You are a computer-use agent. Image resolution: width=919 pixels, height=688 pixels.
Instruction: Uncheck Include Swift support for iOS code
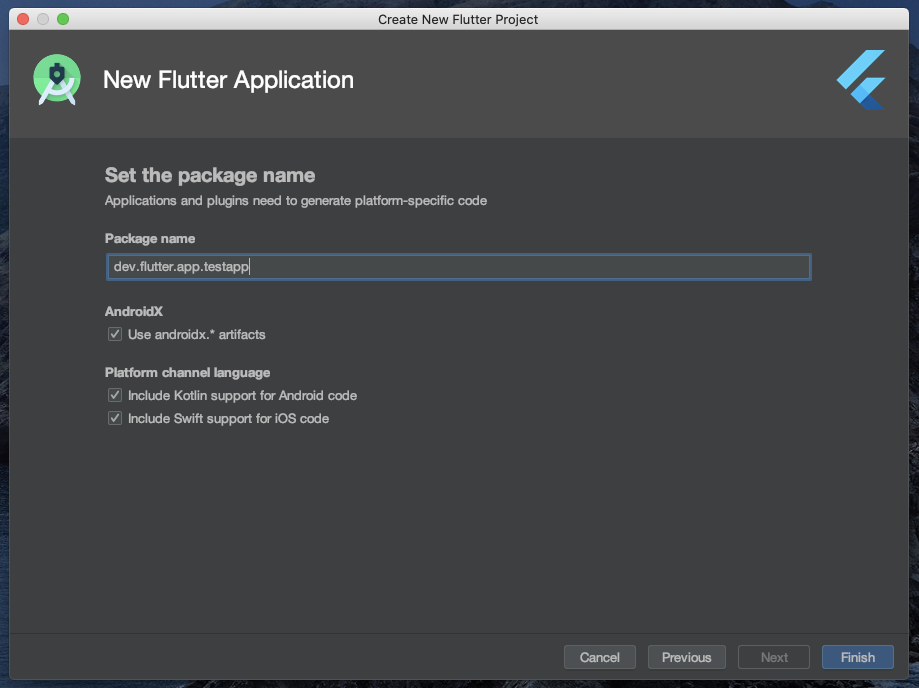pos(115,418)
